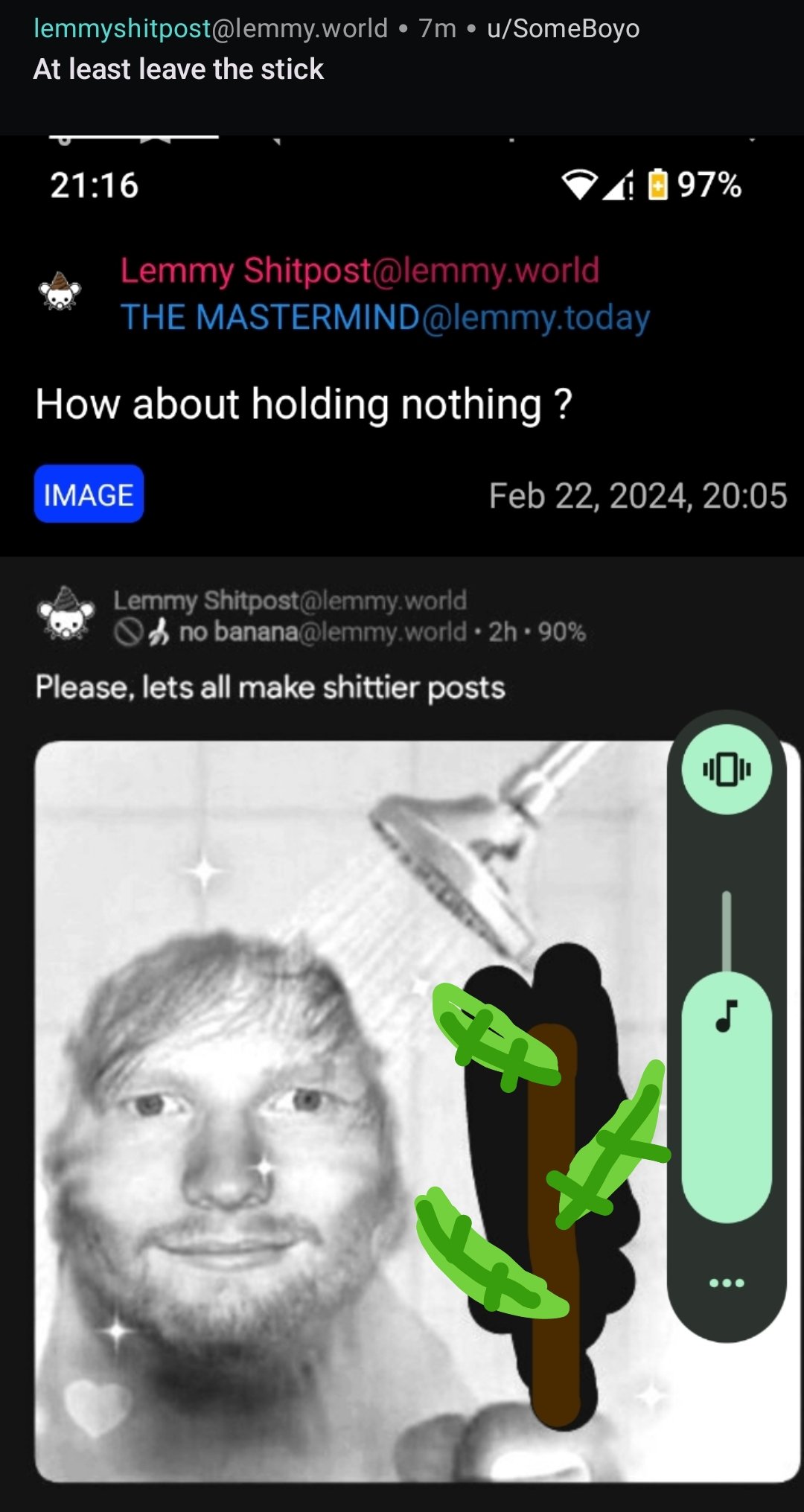
Task: Open THE MASTERMIND@lemmy.today profile
Action: point(386,317)
